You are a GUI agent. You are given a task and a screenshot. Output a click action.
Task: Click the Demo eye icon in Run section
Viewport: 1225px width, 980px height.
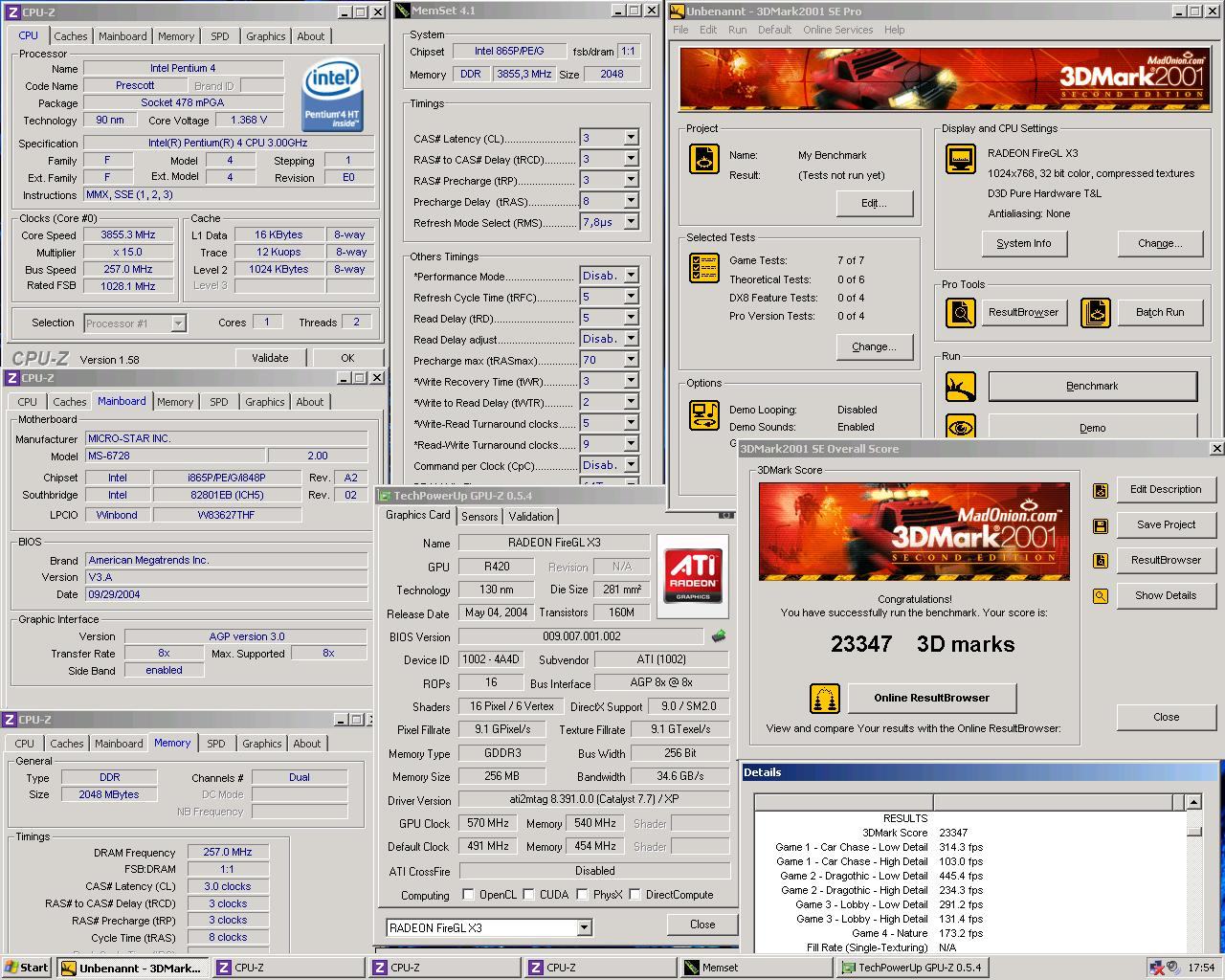point(961,426)
